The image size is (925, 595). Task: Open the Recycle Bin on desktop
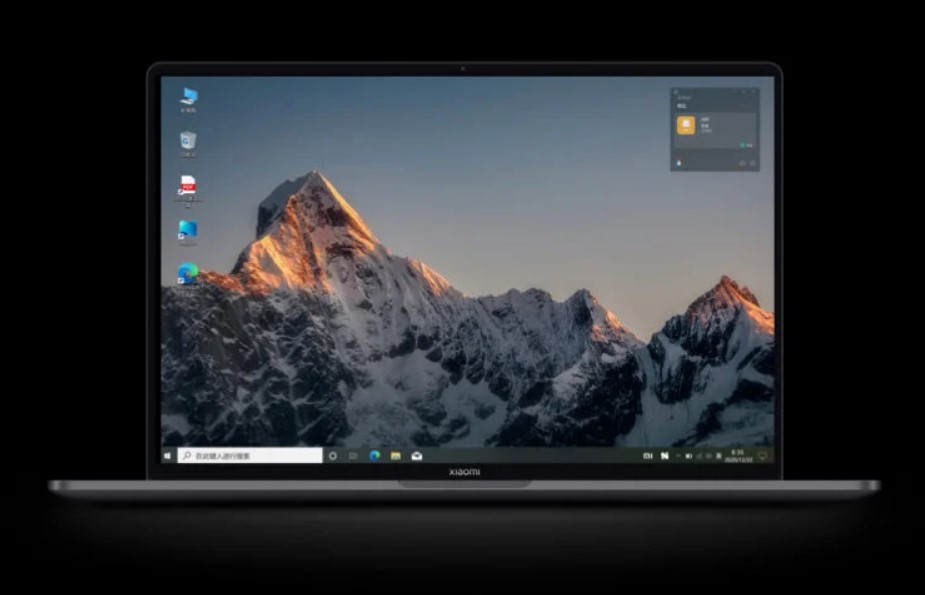click(188, 140)
